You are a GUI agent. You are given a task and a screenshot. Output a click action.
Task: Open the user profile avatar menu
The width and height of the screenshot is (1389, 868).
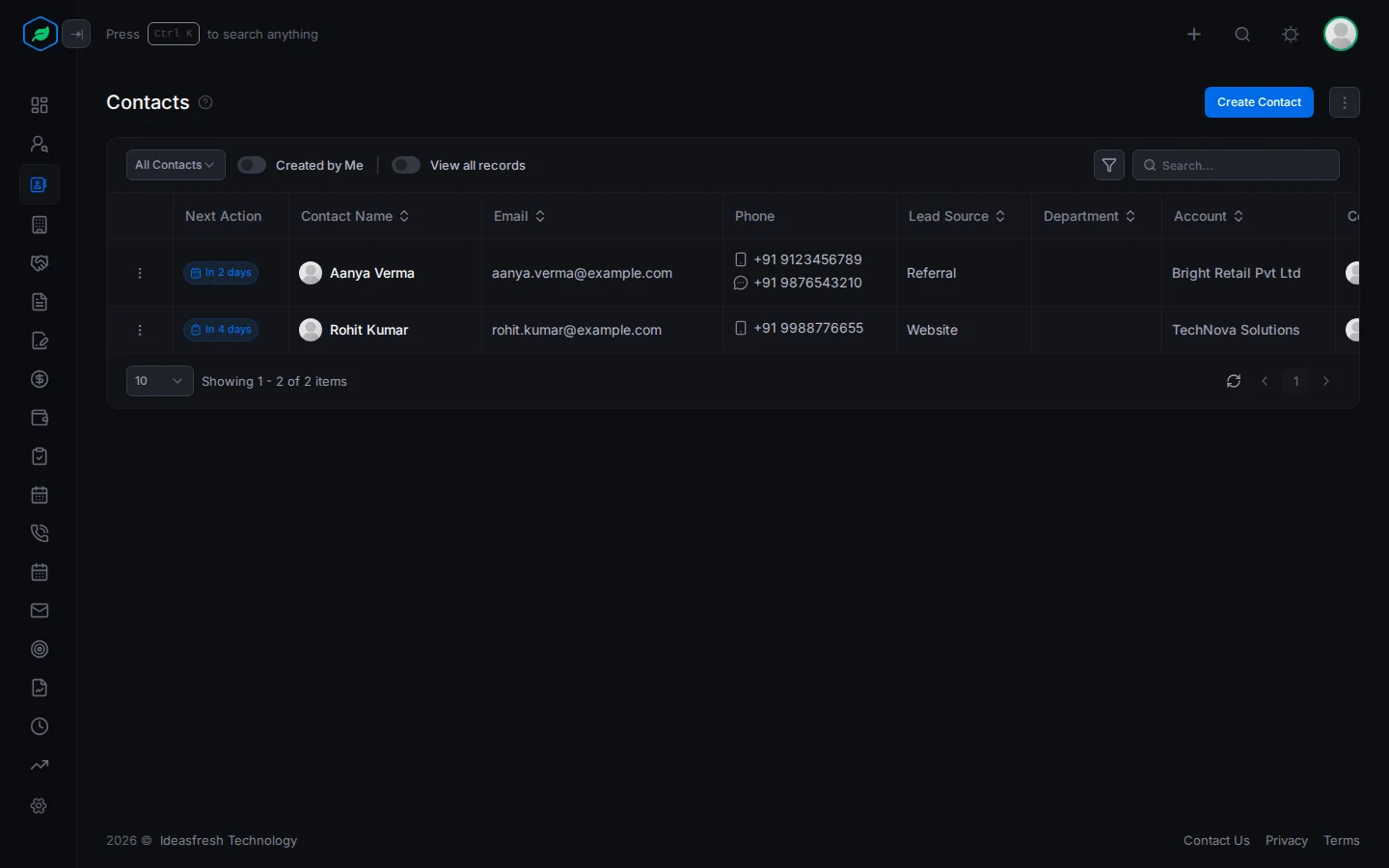point(1341,34)
